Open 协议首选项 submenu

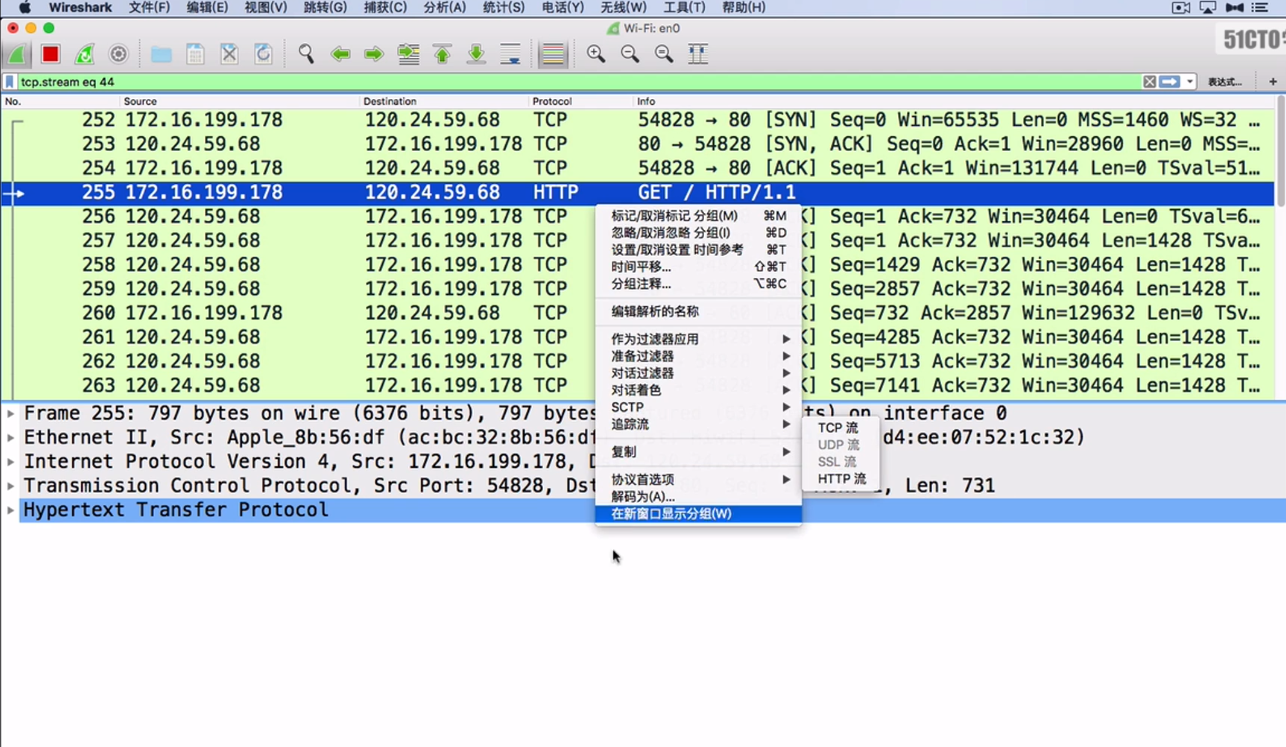point(698,479)
